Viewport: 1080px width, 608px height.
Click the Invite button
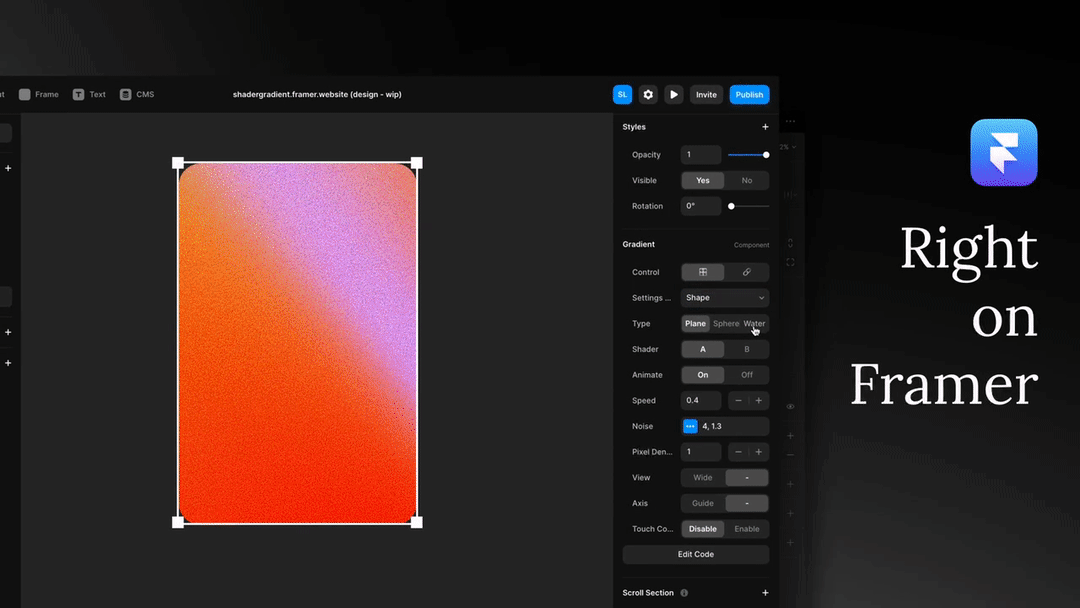[706, 94]
